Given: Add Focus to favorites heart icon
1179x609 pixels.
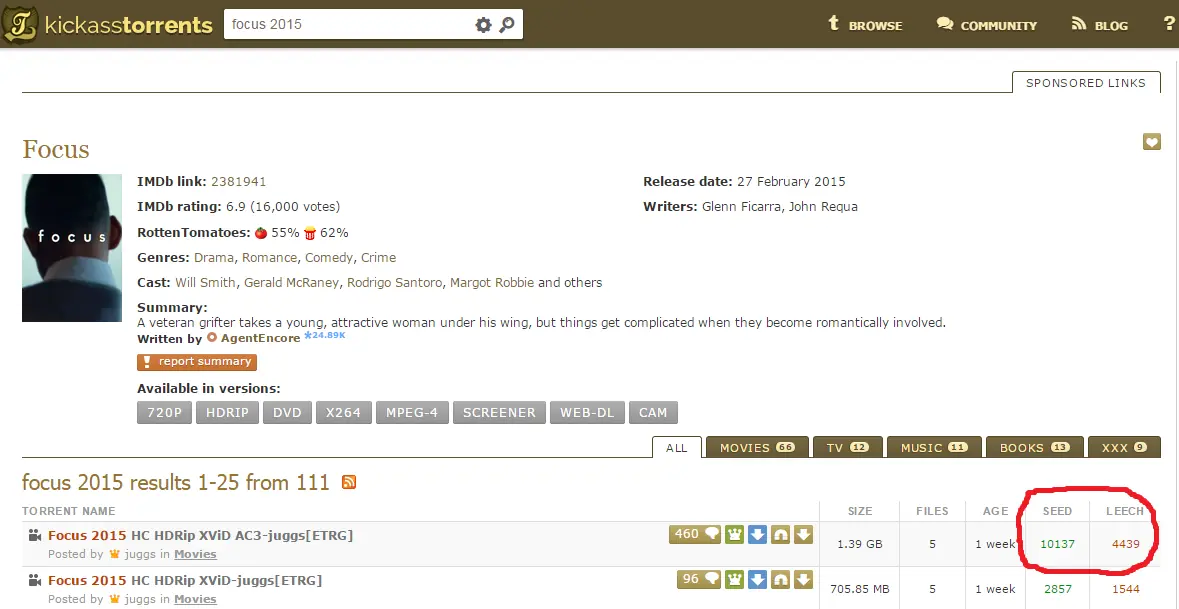Looking at the screenshot, I should tap(1151, 141).
